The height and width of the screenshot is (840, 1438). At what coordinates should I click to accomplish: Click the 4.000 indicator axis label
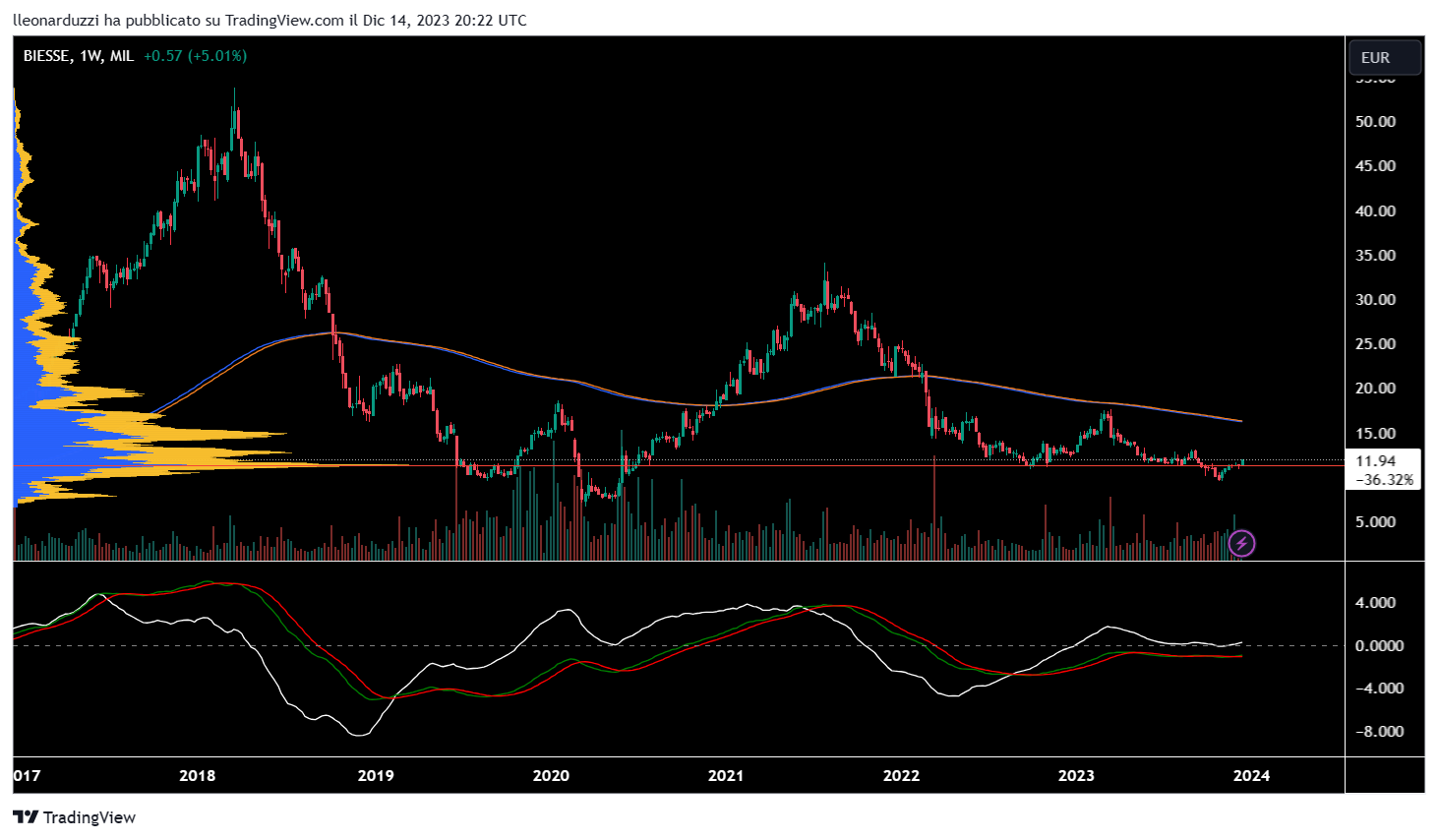coord(1375,602)
